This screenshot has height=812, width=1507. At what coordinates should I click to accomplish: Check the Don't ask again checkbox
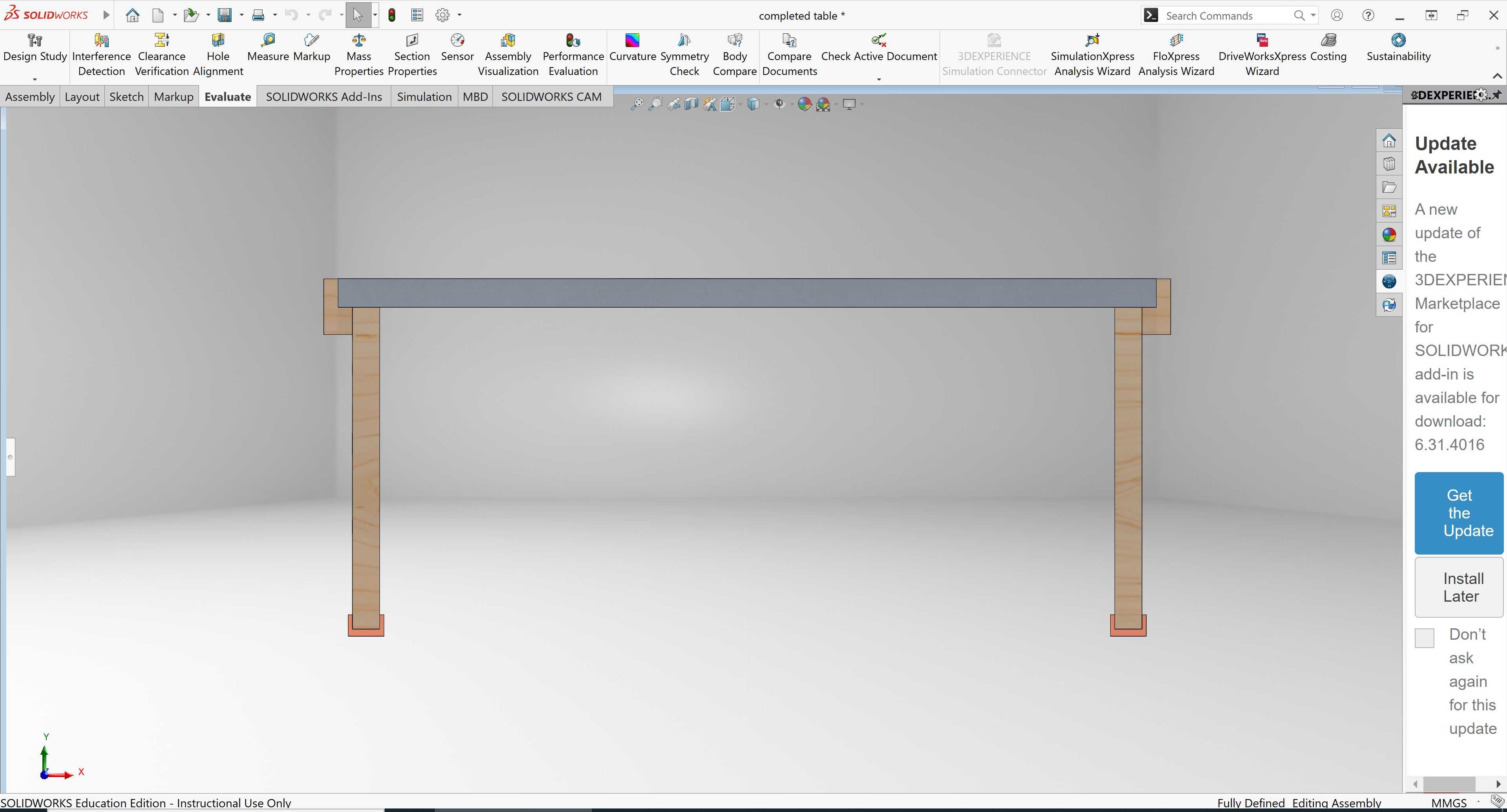[x=1425, y=638]
